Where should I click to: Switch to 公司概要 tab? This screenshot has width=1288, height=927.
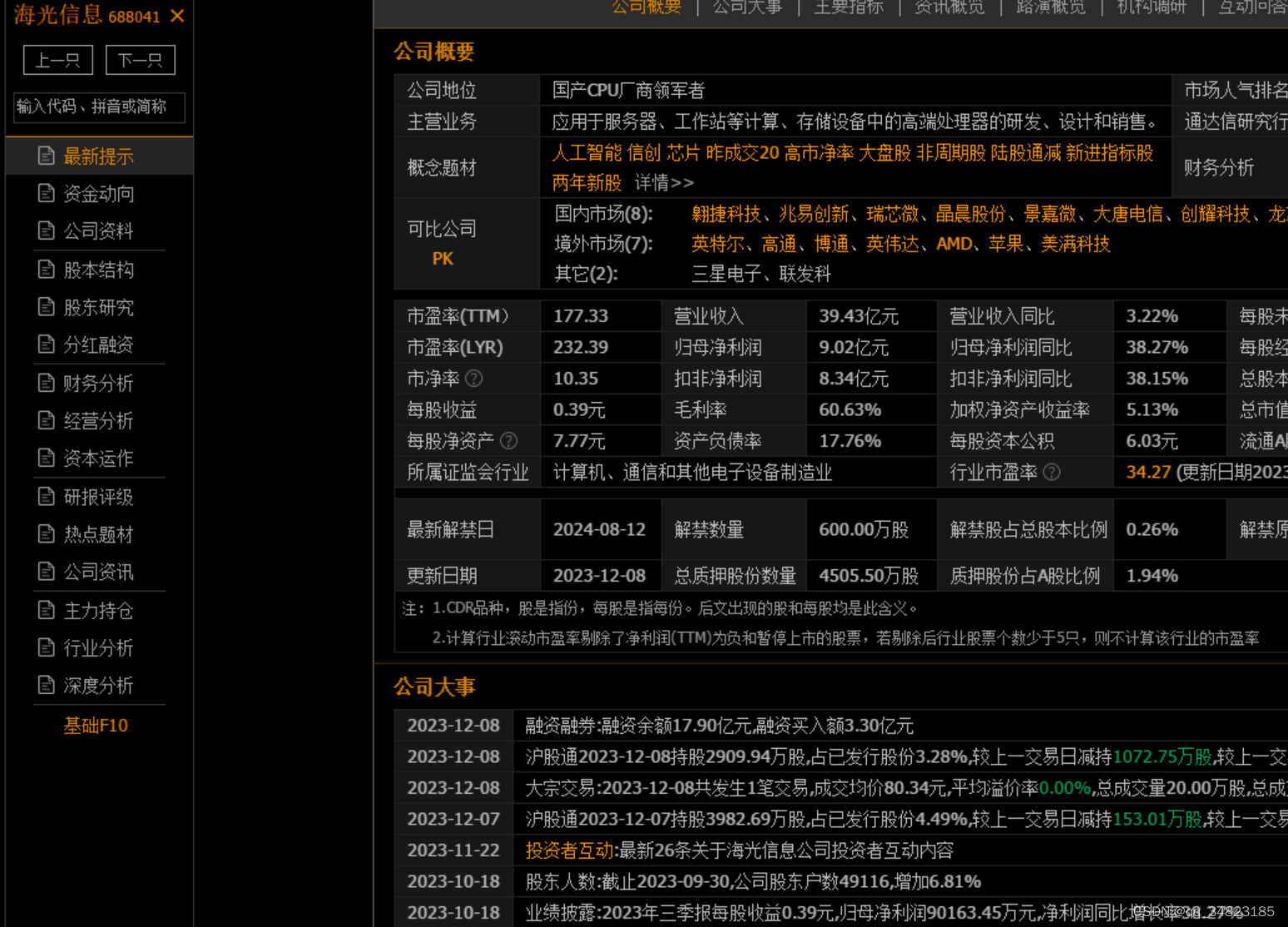point(646,7)
